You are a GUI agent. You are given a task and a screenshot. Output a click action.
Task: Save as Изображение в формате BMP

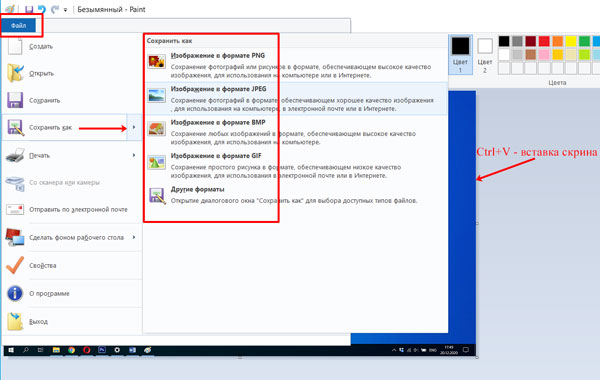tap(295, 132)
